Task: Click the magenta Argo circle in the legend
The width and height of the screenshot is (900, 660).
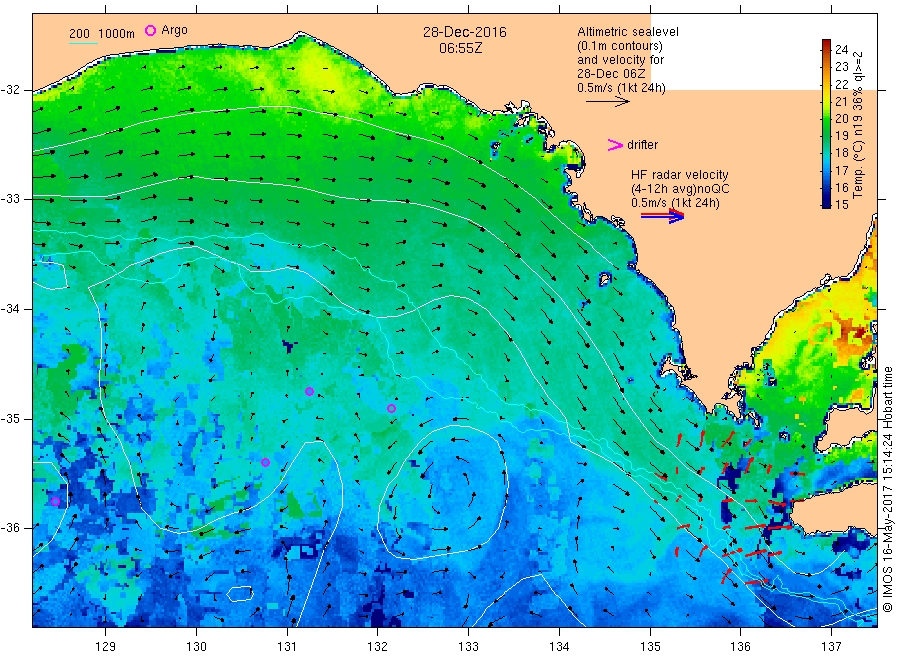Action: (x=150, y=30)
